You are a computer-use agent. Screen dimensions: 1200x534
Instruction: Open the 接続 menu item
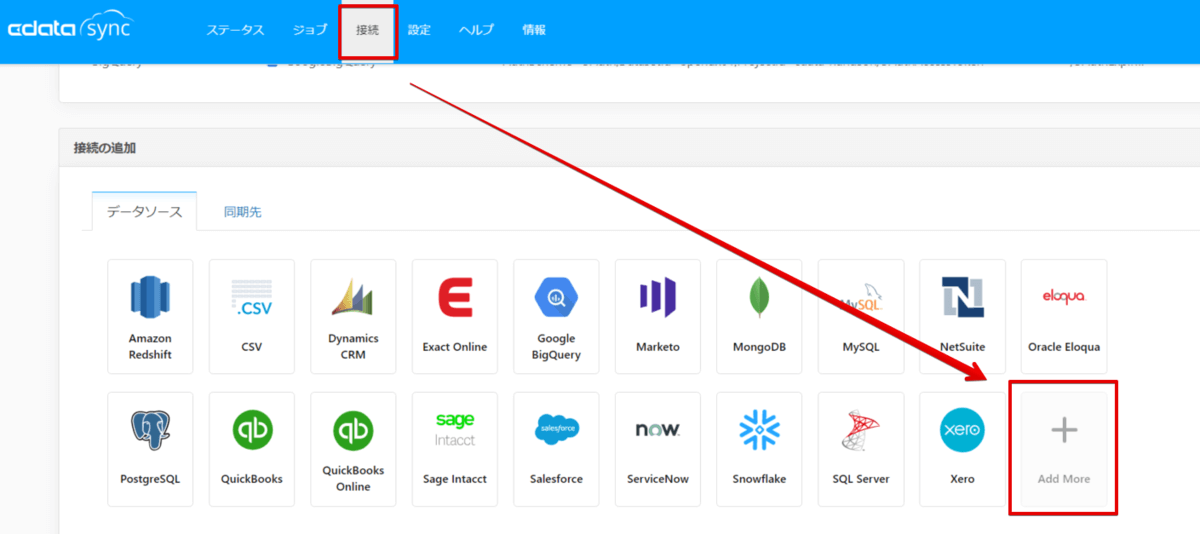click(368, 30)
